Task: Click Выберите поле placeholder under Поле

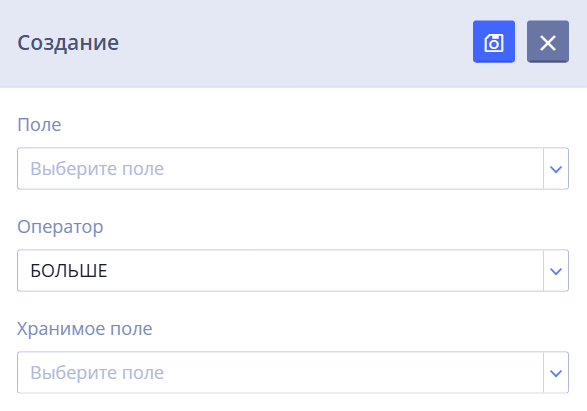Action: point(97,169)
